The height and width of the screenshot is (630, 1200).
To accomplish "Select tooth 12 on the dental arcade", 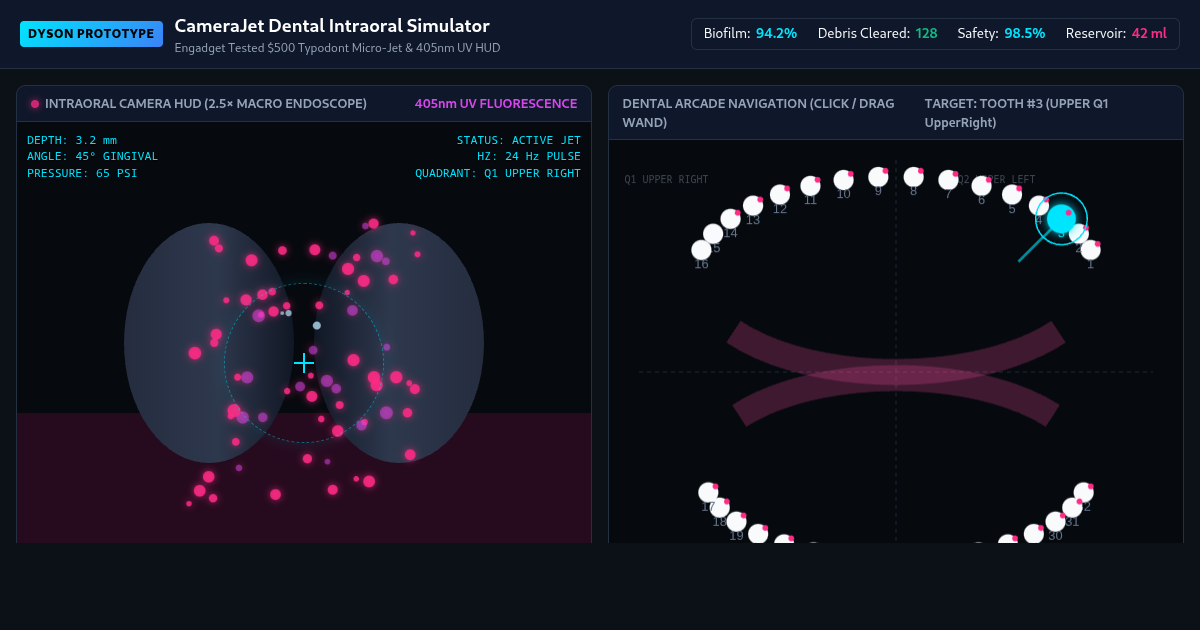I will tap(780, 195).
